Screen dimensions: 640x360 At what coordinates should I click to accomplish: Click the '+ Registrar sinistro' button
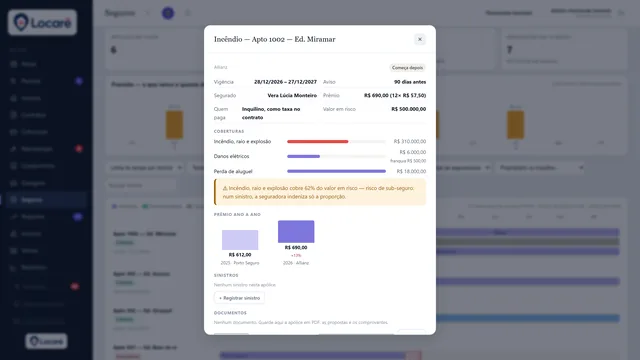click(x=239, y=298)
